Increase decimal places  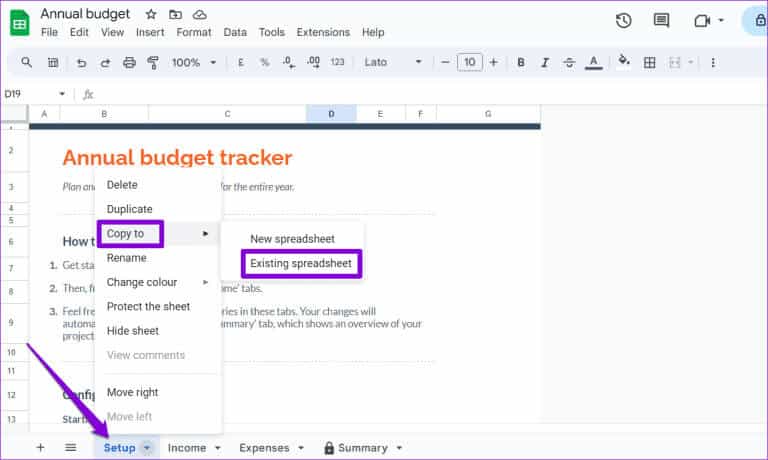(x=313, y=63)
